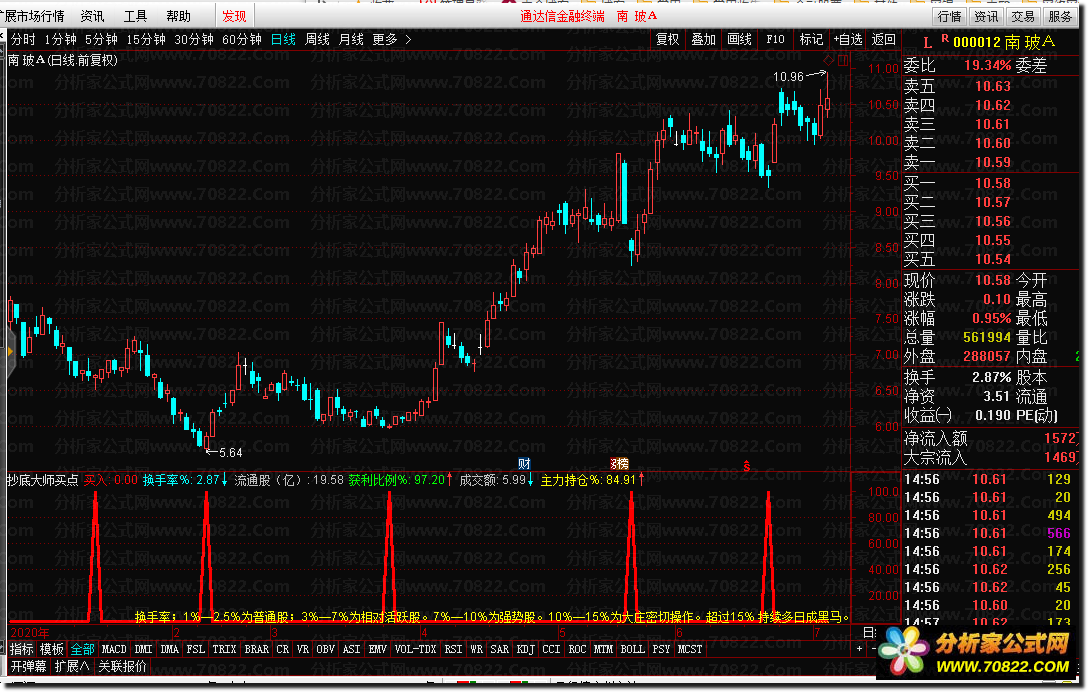Click the 行情 button at top right

coord(950,17)
